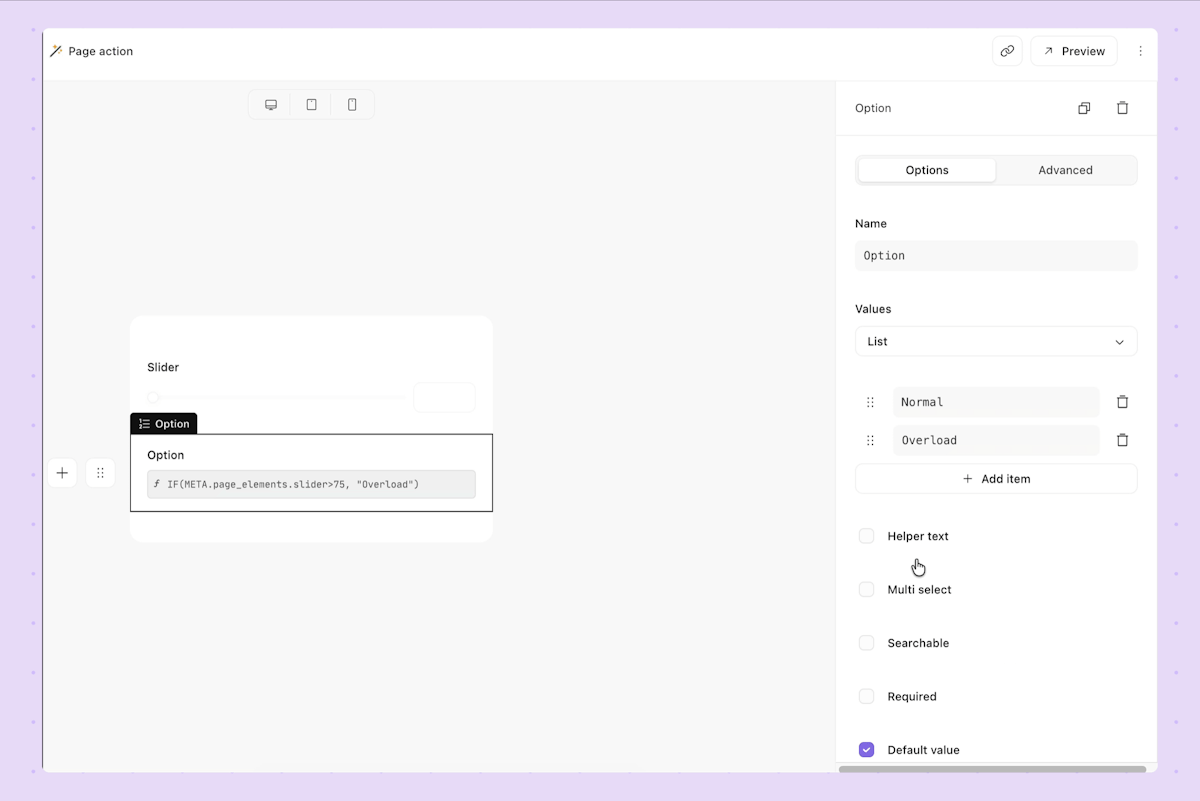The height and width of the screenshot is (801, 1200).
Task: Add a new element with the plus button
Action: pos(62,473)
